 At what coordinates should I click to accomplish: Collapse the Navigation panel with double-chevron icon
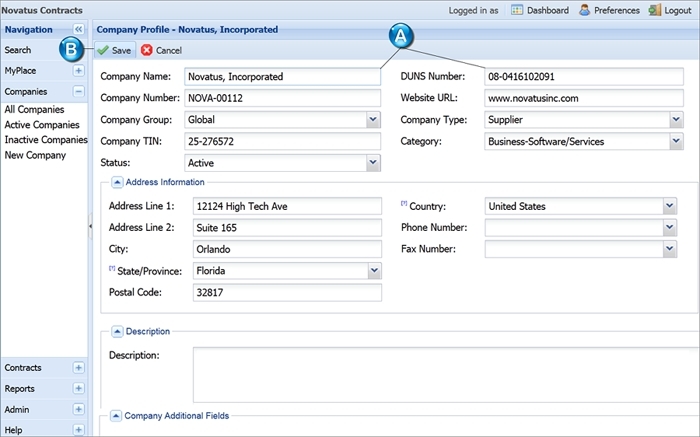coord(79,29)
